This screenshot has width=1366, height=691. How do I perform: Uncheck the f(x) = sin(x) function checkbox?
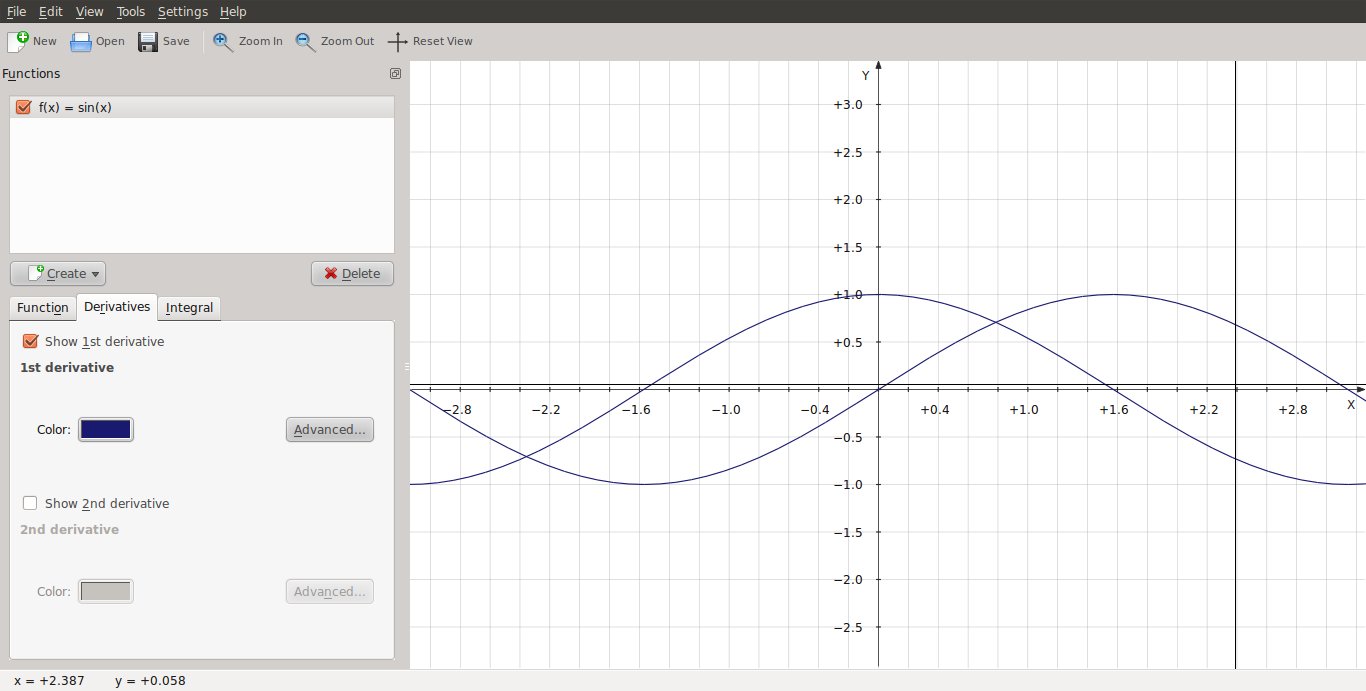pos(24,107)
